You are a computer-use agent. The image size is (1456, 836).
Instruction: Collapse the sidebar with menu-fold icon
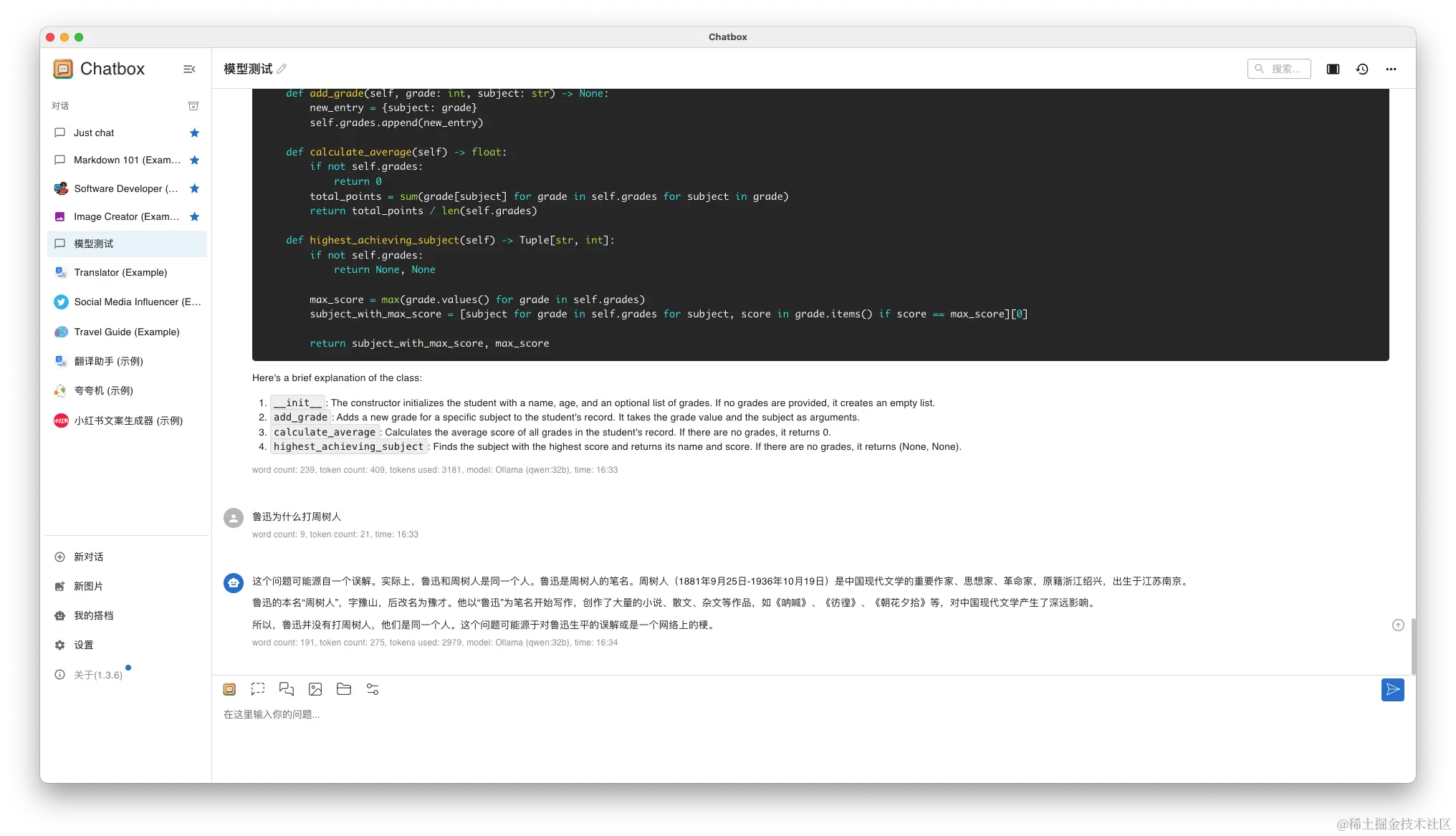coord(189,69)
